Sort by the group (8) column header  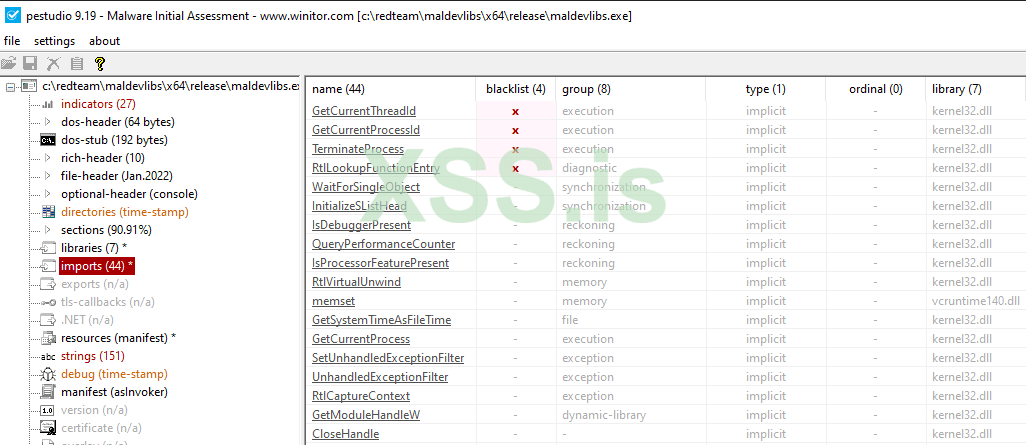click(630, 90)
